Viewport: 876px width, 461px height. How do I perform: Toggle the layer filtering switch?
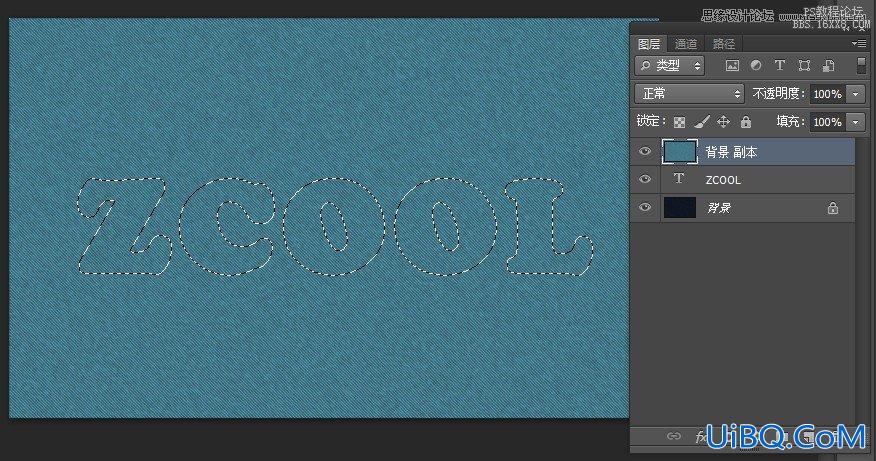coord(861,65)
